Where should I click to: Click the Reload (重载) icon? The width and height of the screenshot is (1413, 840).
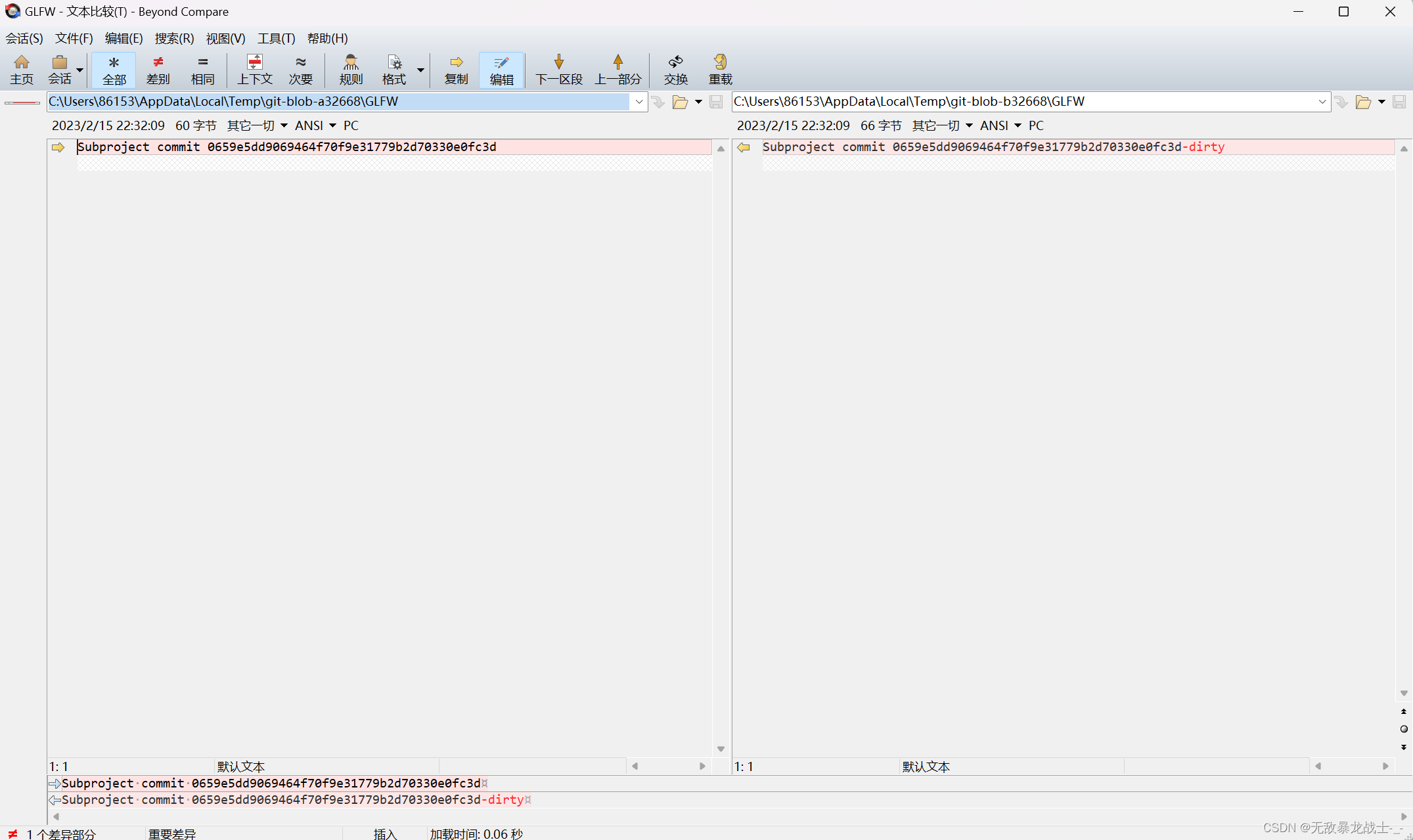point(720,70)
